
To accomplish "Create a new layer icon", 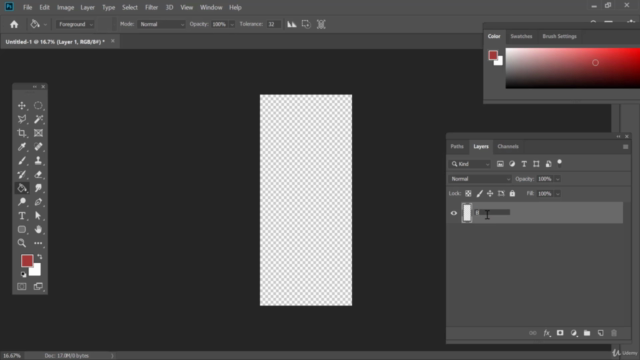I will [600, 333].
